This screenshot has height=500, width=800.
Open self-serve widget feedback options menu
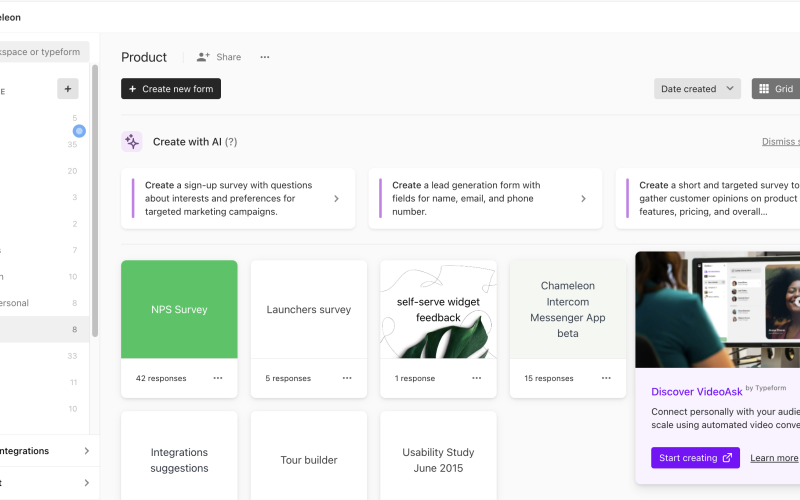[477, 378]
